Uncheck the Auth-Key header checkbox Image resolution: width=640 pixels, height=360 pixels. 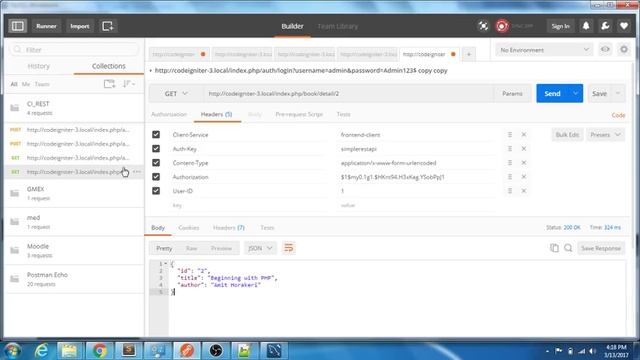click(x=156, y=149)
